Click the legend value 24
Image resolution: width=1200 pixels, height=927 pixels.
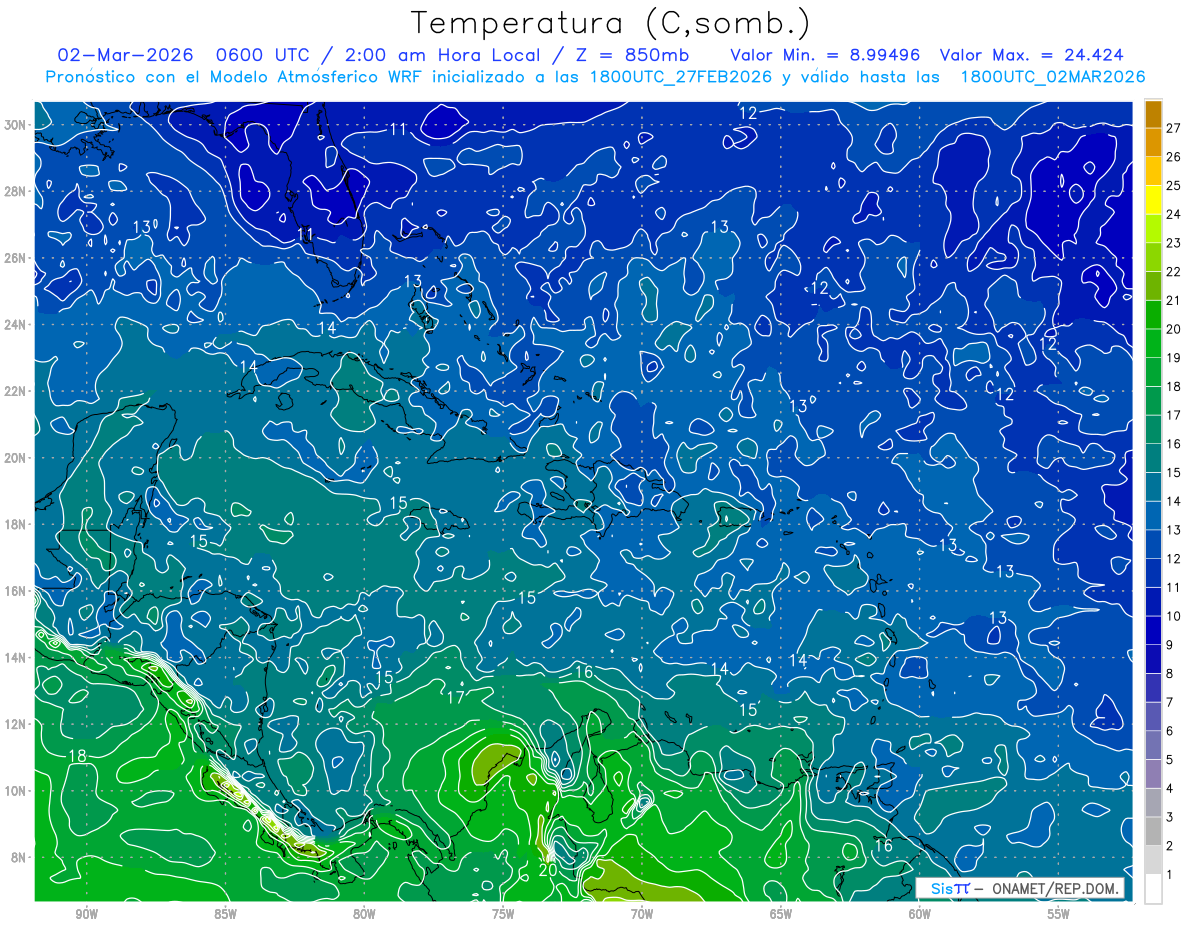tap(1173, 214)
